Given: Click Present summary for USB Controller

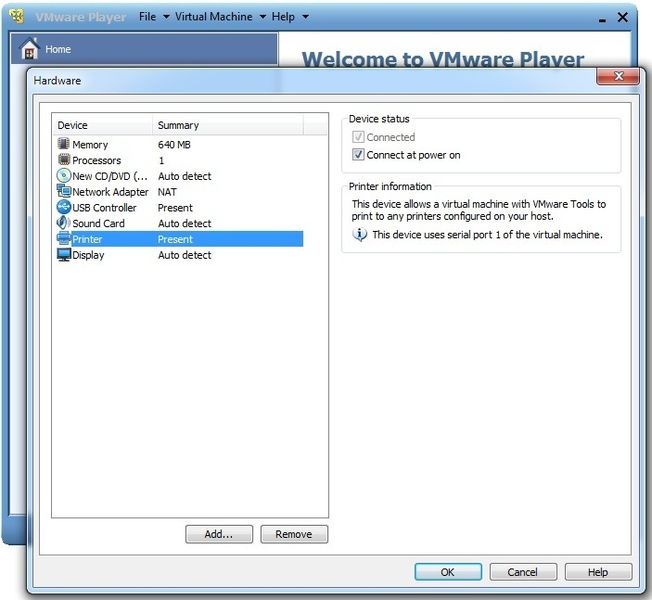Looking at the screenshot, I should pyautogui.click(x=175, y=208).
